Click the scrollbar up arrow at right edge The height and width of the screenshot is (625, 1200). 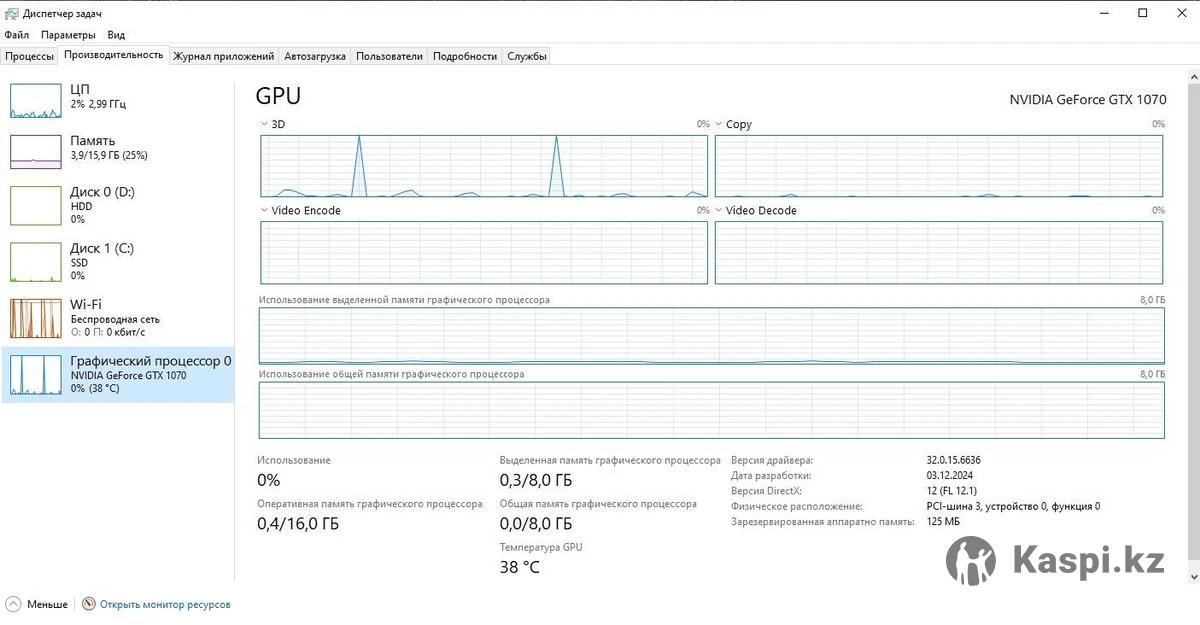tap(1192, 76)
